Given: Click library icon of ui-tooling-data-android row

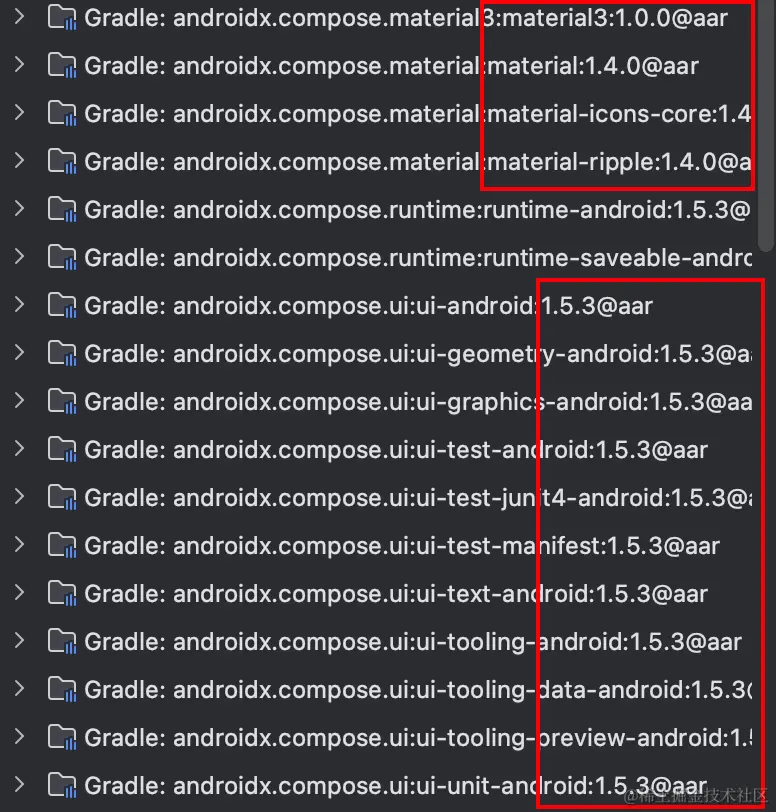Looking at the screenshot, I should coord(62,690).
